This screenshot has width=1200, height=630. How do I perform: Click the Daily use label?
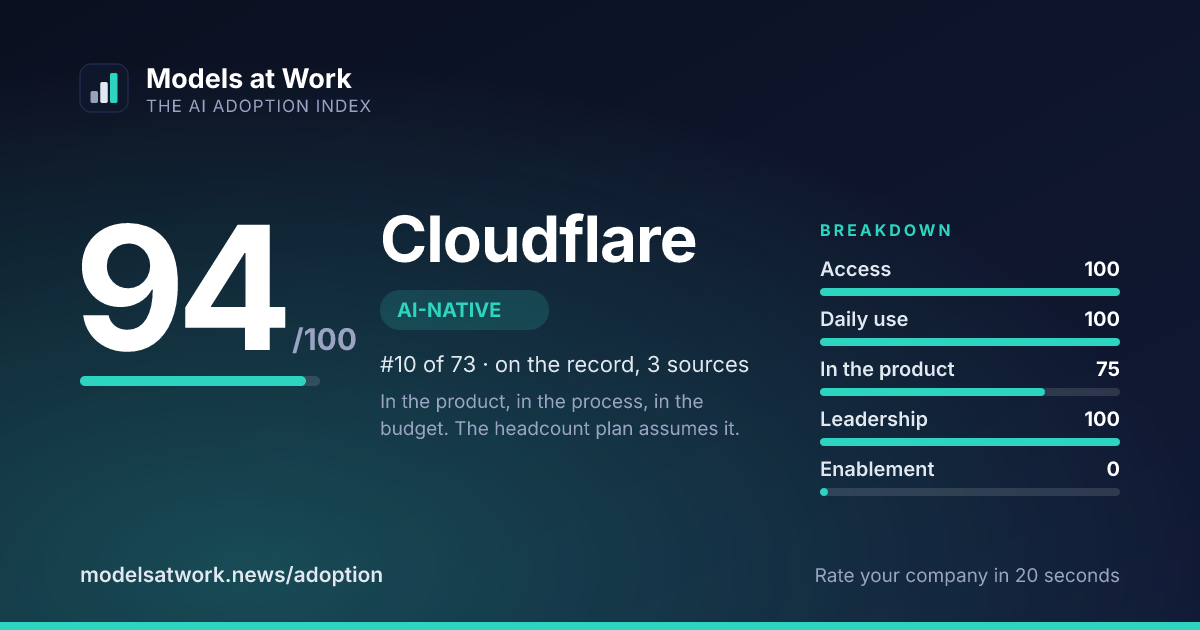(864, 319)
